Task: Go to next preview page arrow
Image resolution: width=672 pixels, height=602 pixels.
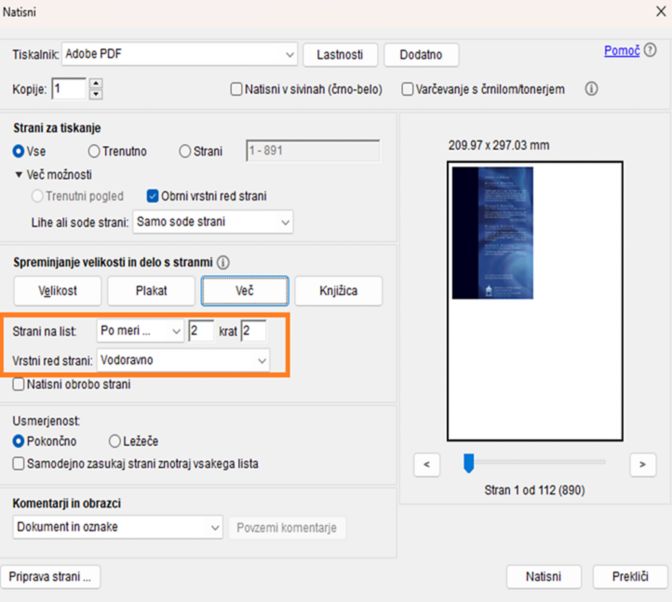Action: point(642,464)
